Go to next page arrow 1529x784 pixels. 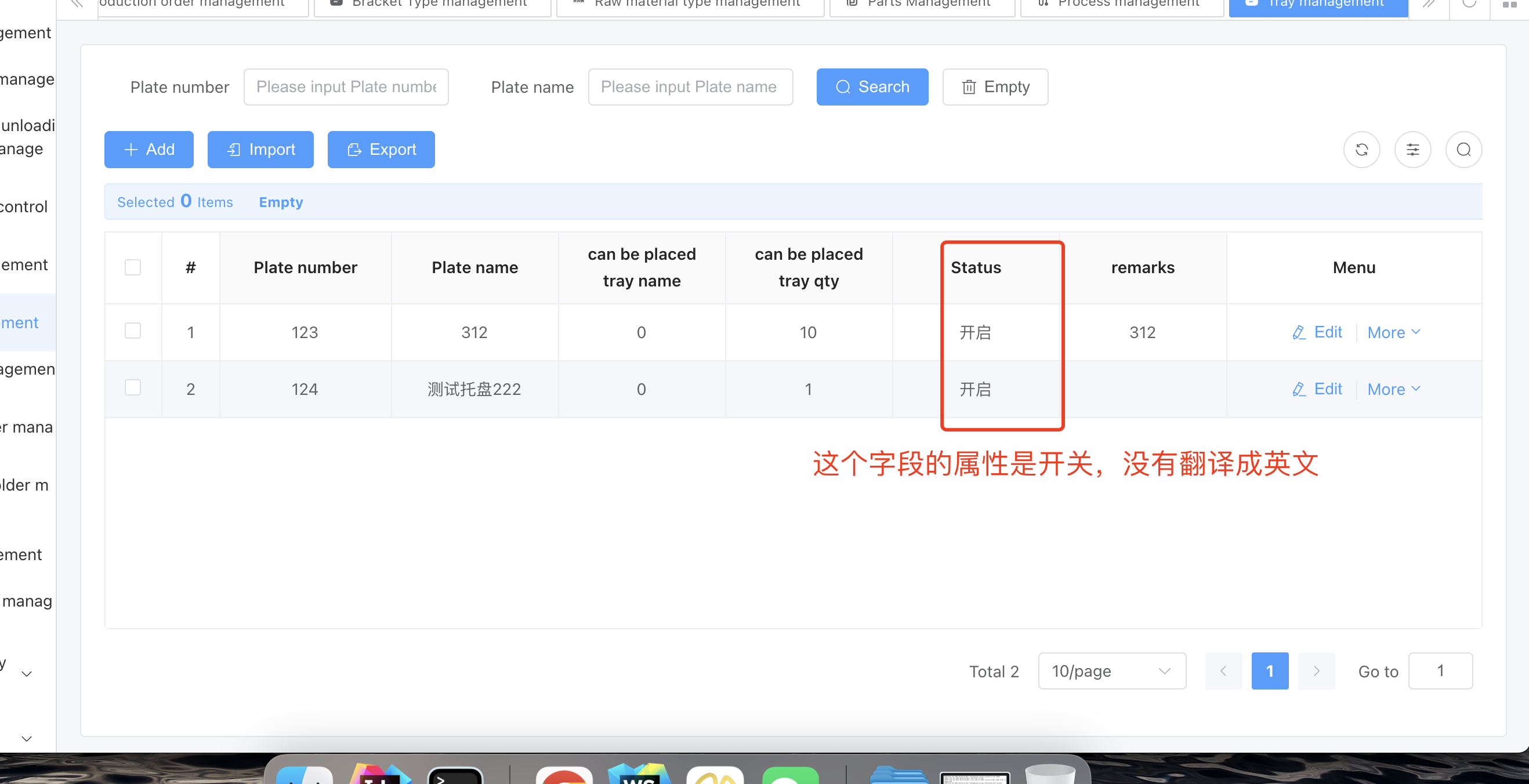(1316, 671)
